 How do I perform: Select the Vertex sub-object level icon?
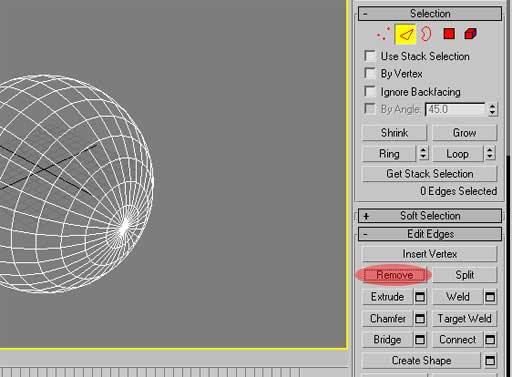click(x=383, y=34)
